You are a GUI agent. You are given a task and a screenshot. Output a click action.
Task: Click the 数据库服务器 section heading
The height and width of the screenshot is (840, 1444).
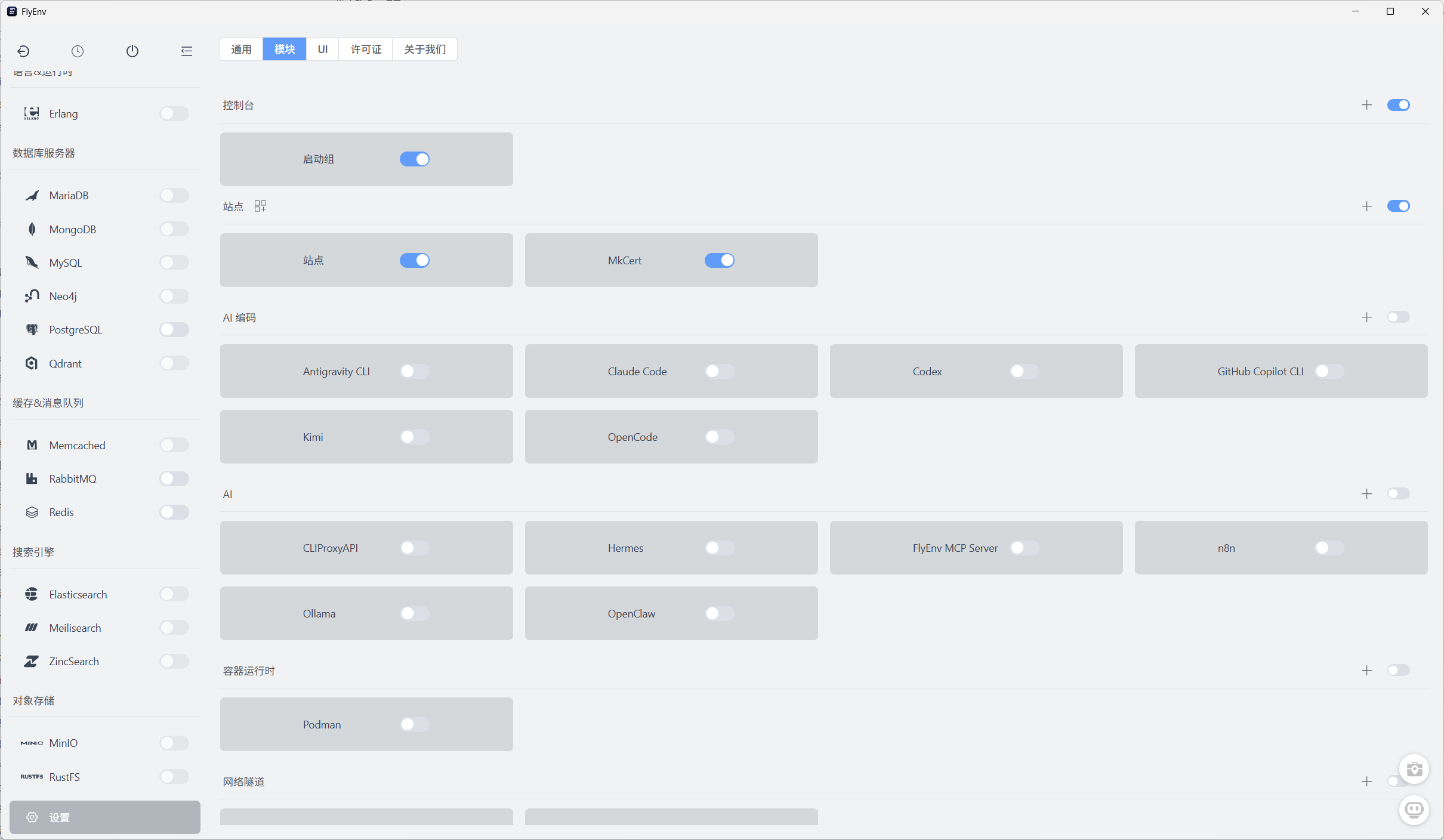(x=44, y=153)
